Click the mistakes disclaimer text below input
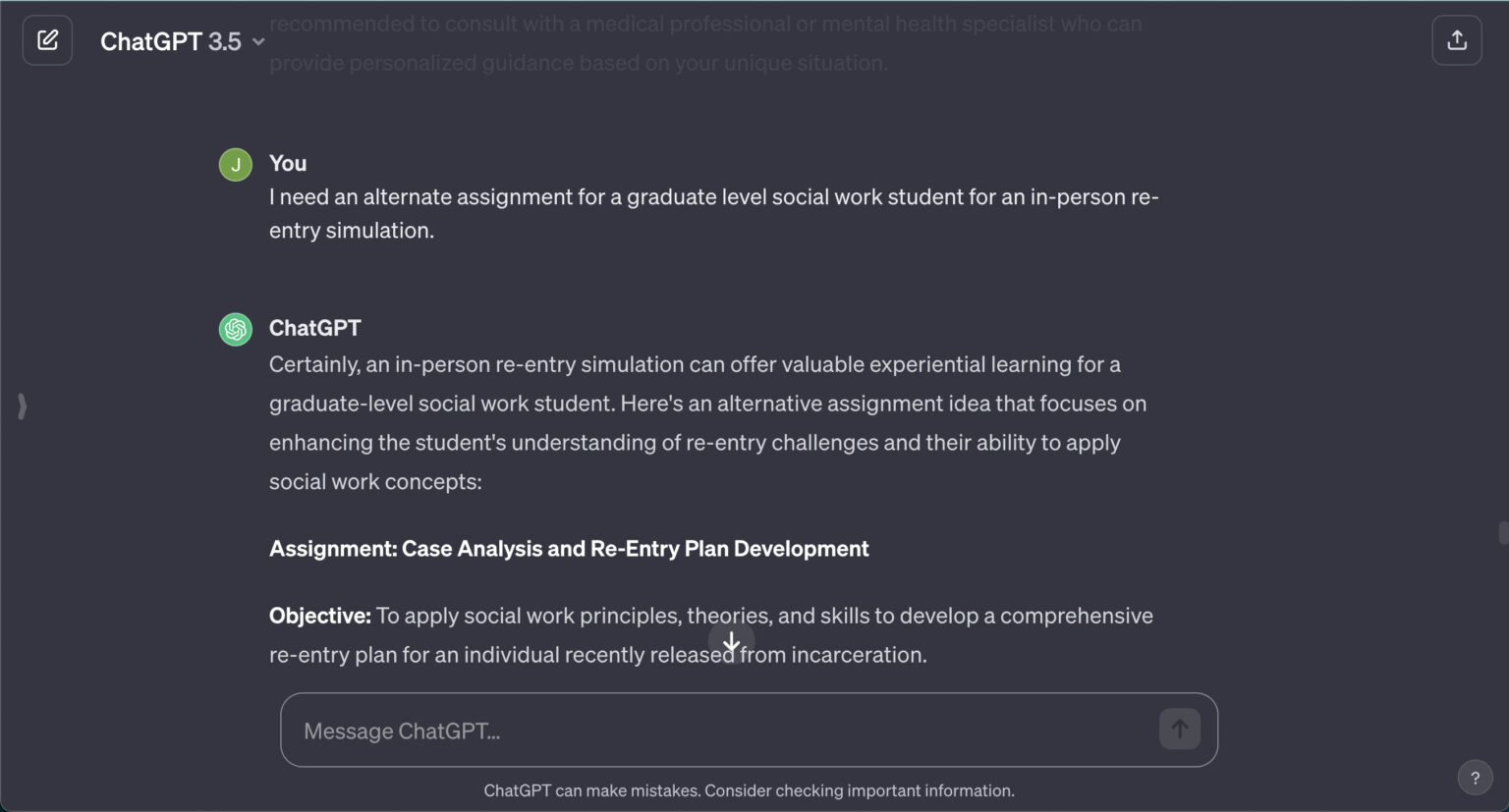 pyautogui.click(x=750, y=789)
